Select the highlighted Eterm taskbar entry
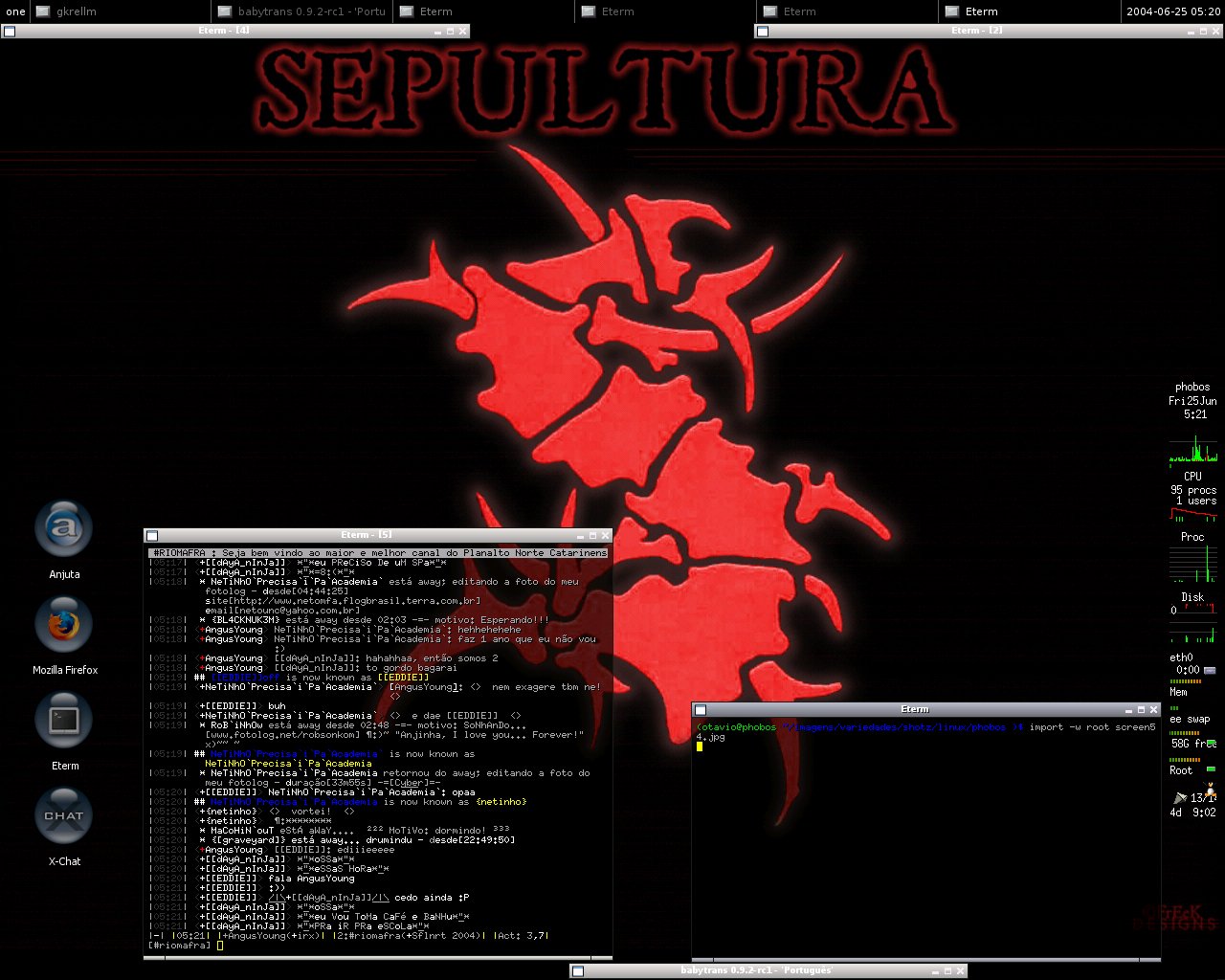 pos(1029,11)
